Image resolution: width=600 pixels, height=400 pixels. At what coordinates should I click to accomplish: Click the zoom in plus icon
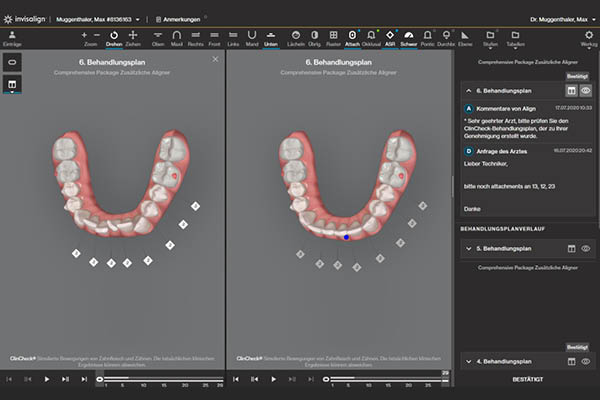click(84, 35)
